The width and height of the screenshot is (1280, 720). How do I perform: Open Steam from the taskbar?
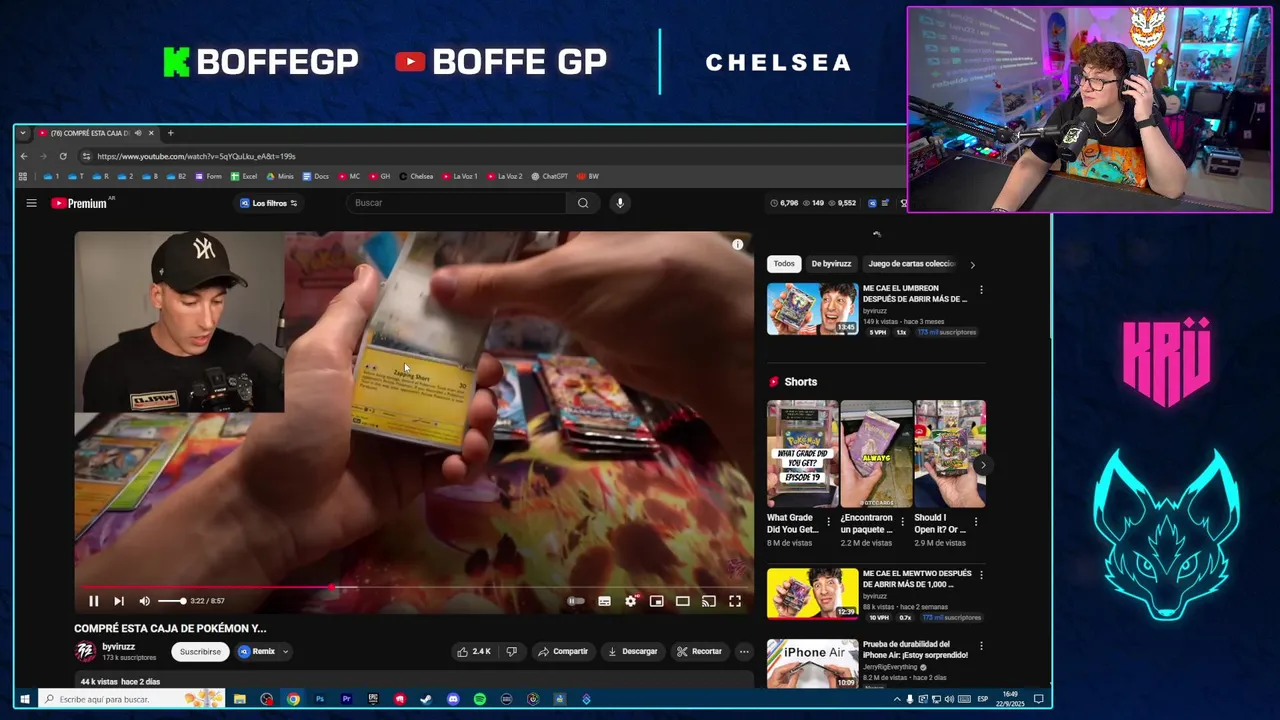(x=426, y=699)
